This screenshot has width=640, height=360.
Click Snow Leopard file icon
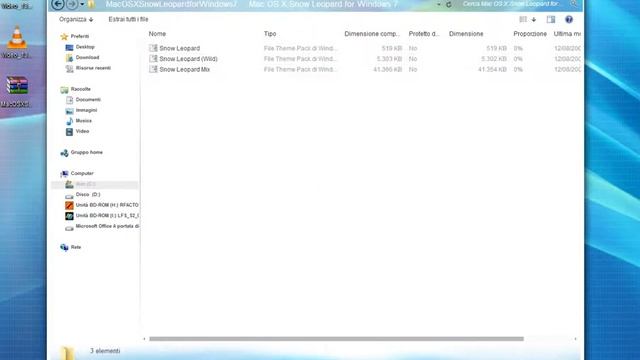(153, 48)
